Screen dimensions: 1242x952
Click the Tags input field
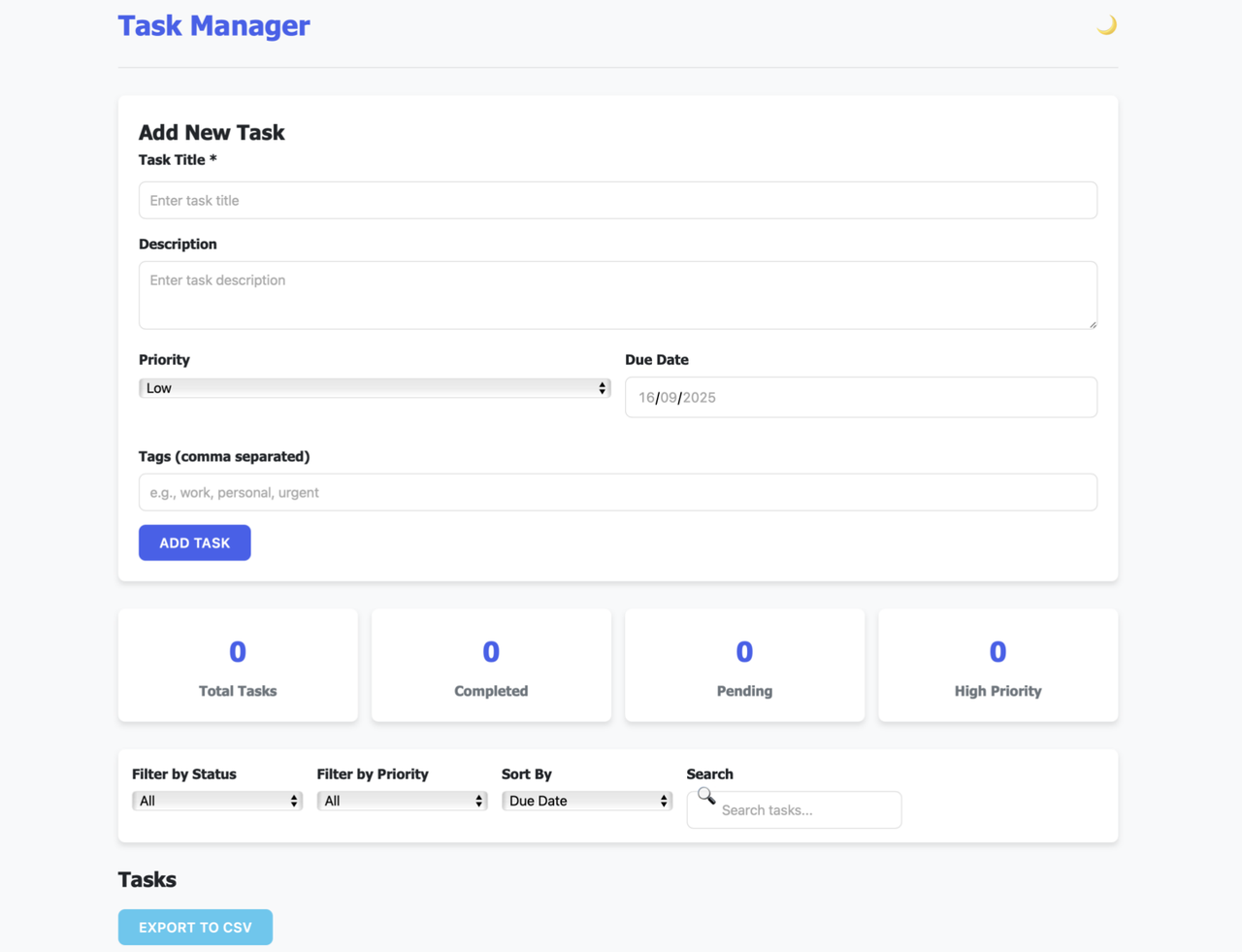(x=618, y=492)
